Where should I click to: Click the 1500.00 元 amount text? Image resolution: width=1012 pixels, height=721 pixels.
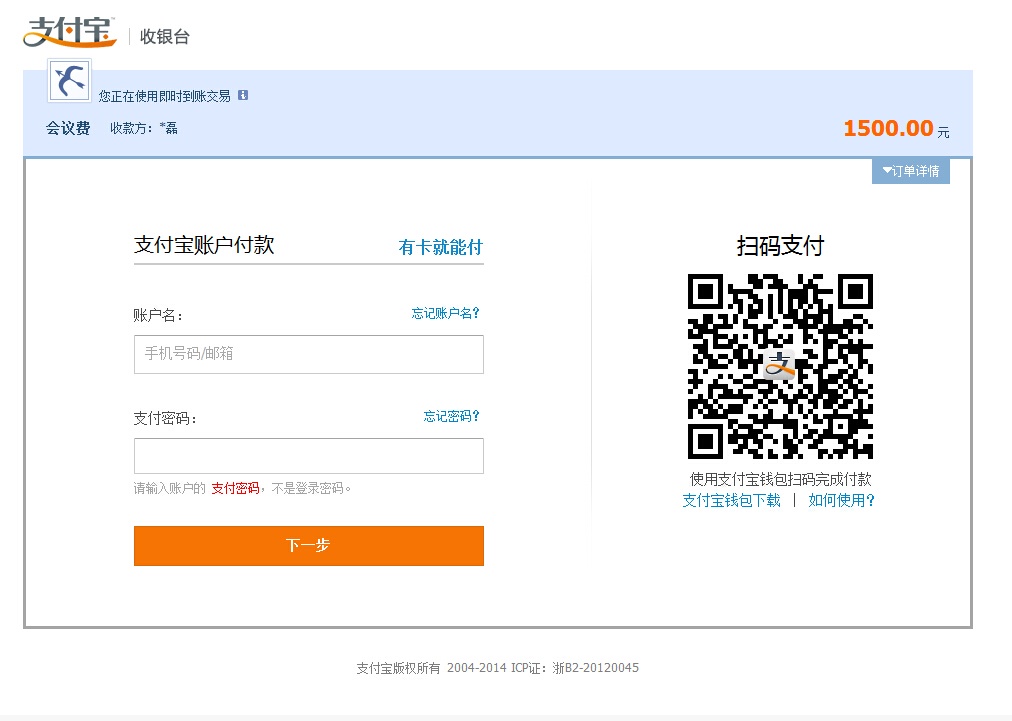pos(896,128)
